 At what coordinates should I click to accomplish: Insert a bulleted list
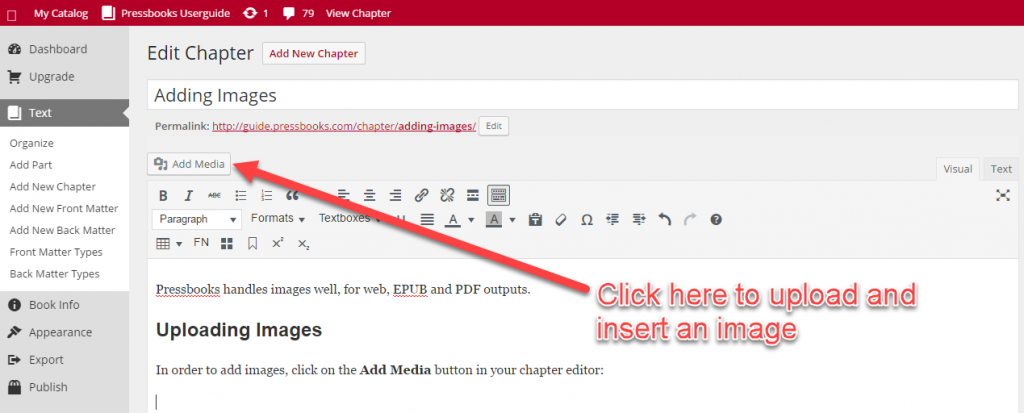click(x=241, y=195)
